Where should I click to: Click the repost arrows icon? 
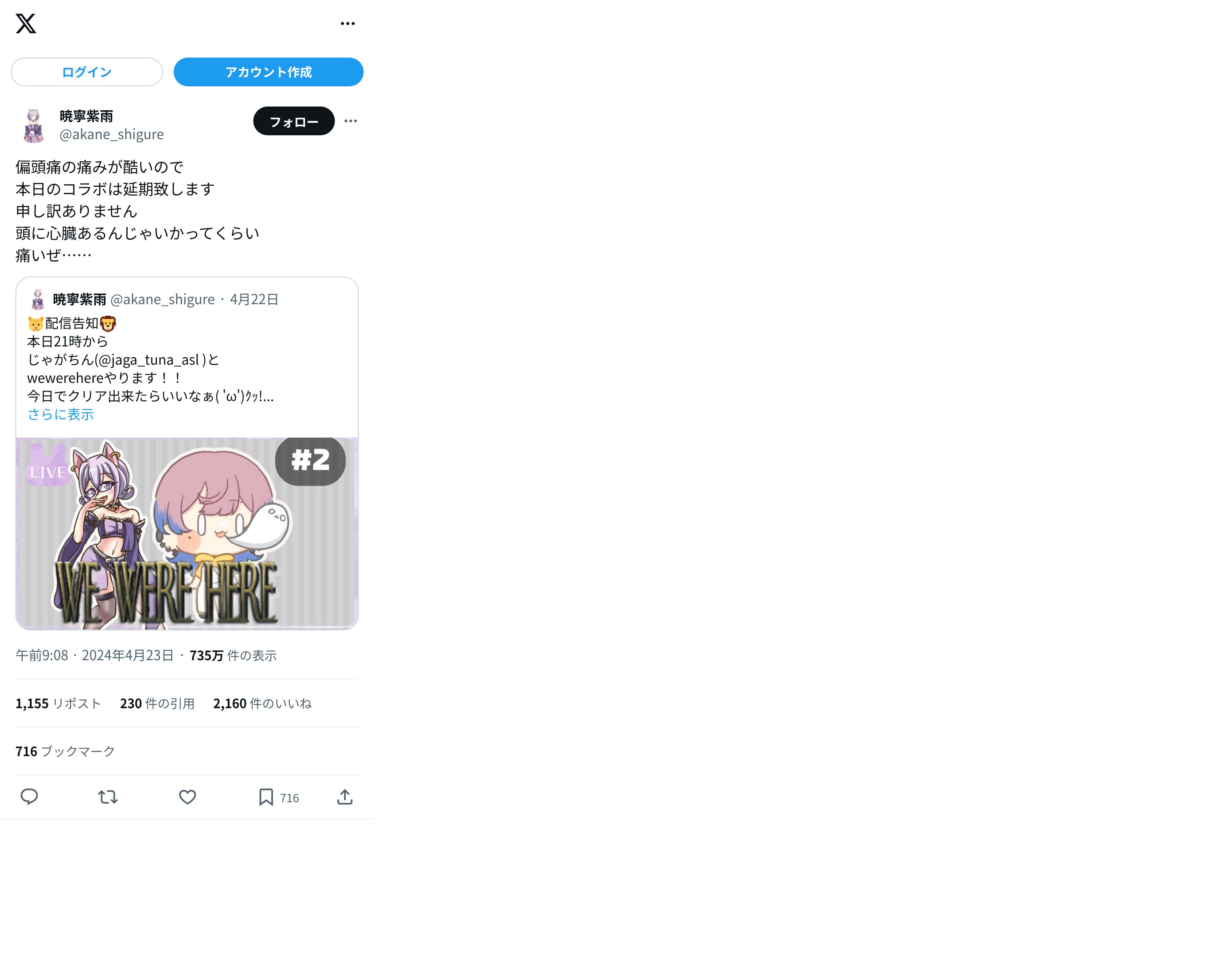[108, 797]
